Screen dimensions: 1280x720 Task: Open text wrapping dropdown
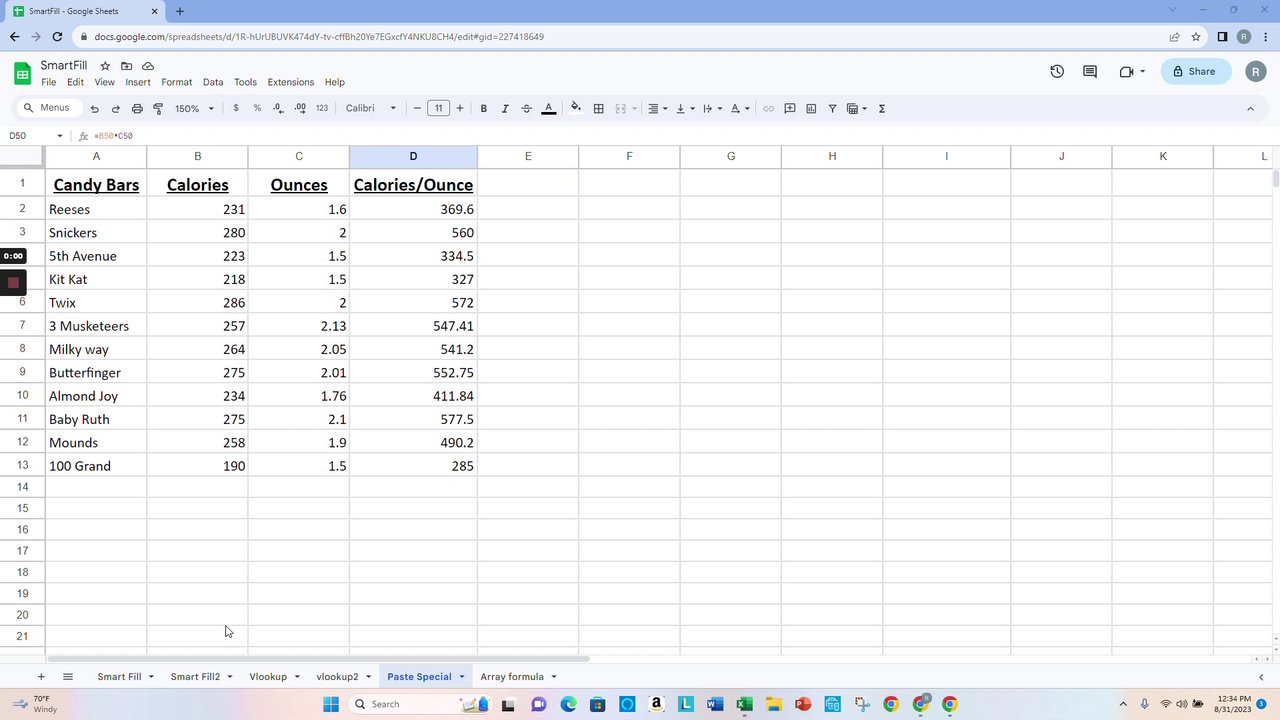(712, 108)
